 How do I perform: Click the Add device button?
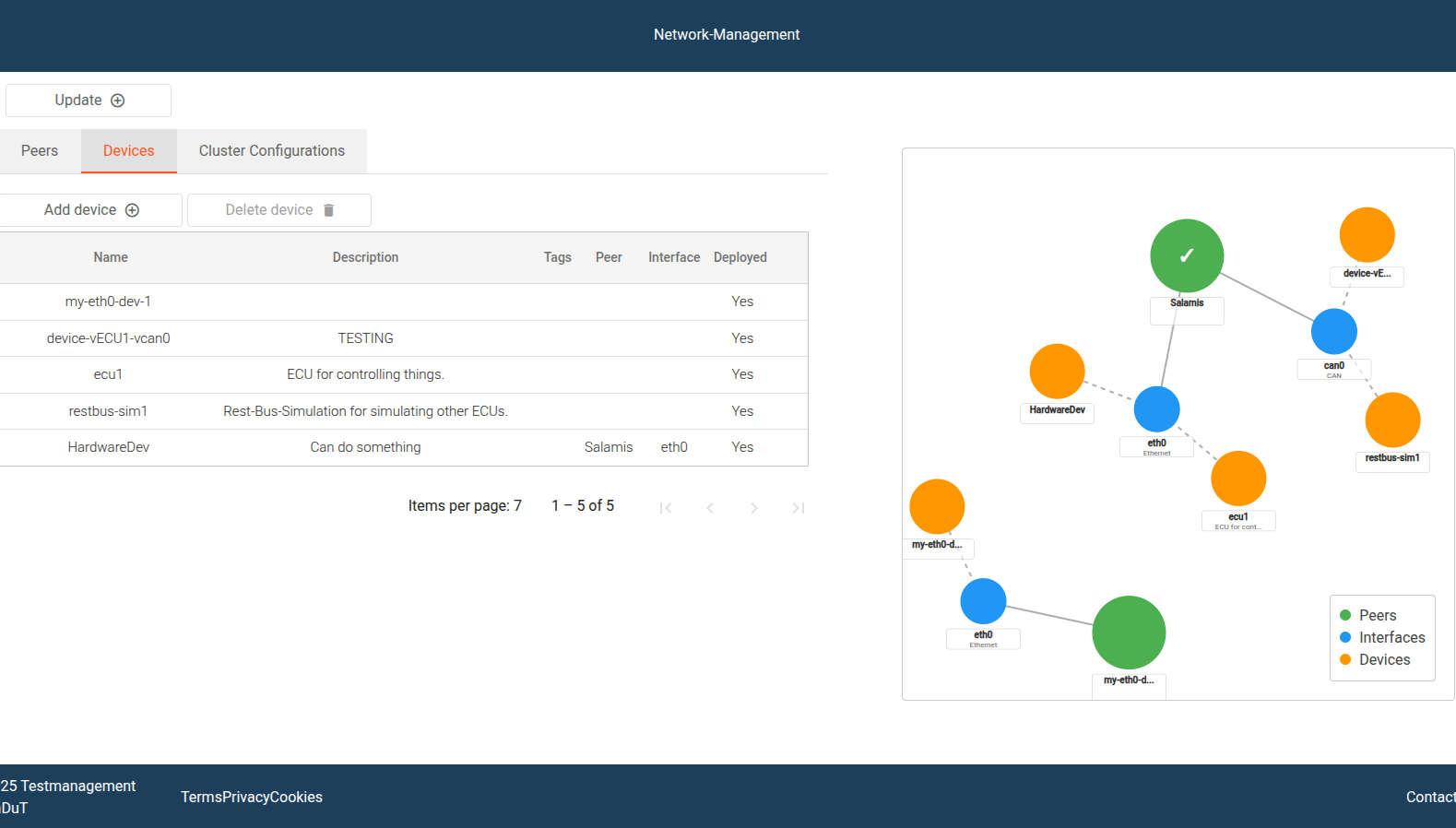click(90, 210)
